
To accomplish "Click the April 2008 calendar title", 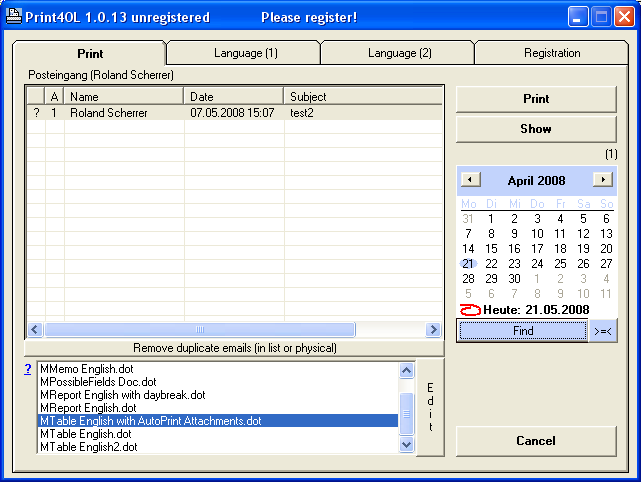I will pyautogui.click(x=536, y=181).
